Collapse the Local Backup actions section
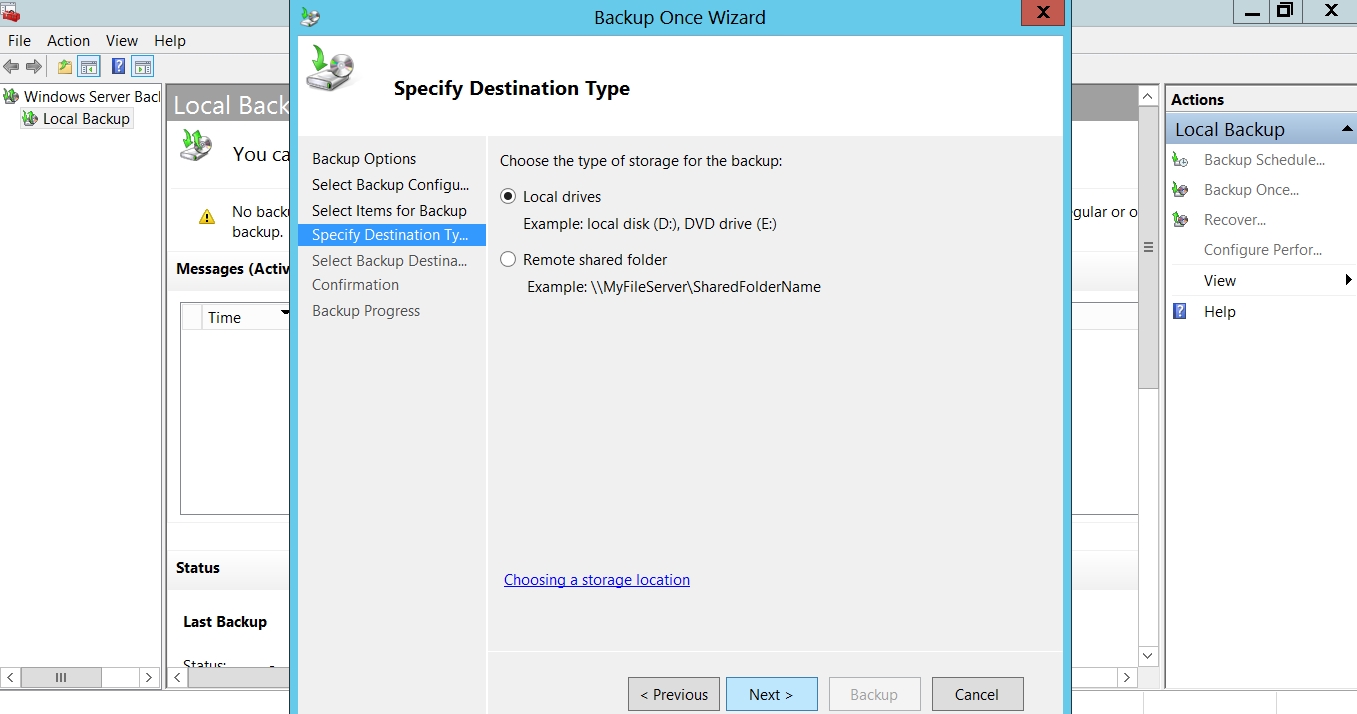The image size is (1357, 714). point(1344,130)
